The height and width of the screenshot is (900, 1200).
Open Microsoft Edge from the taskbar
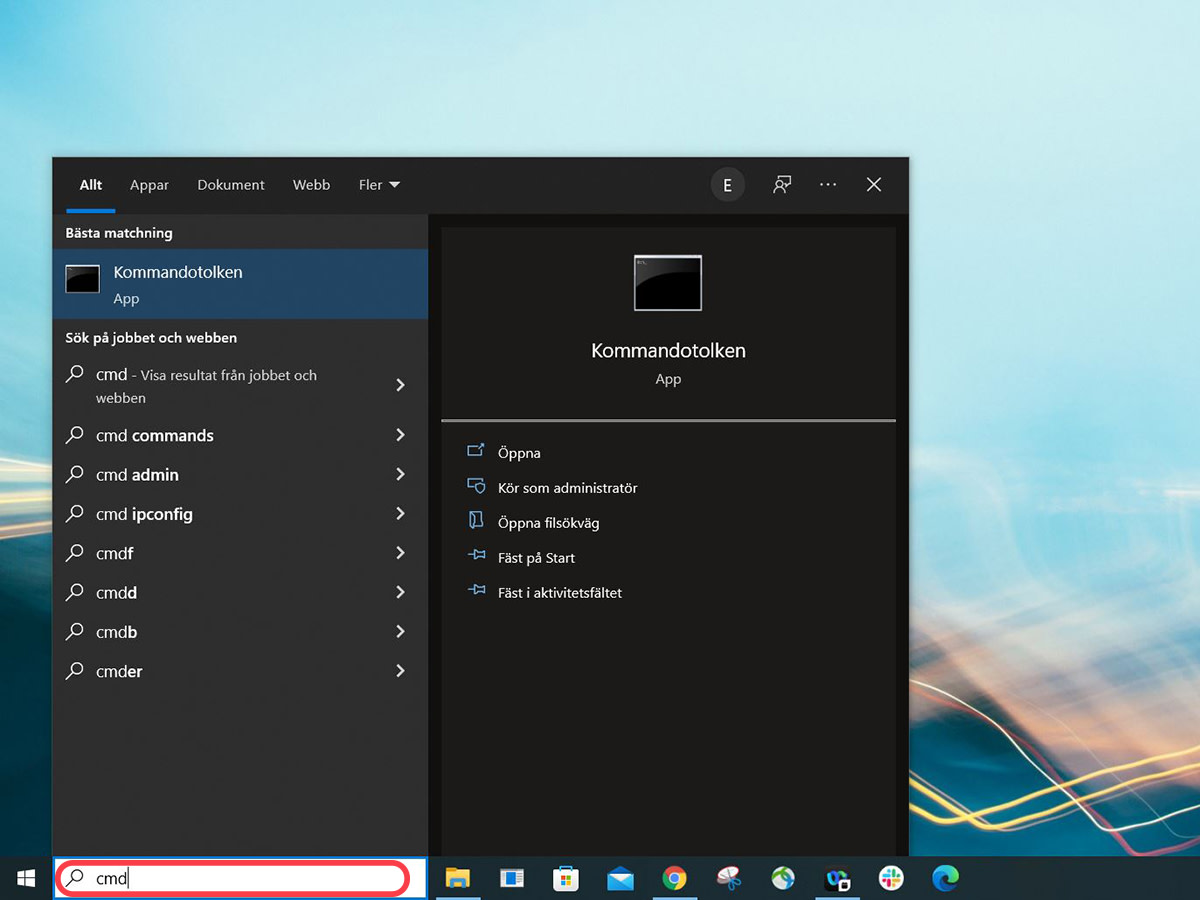coord(945,878)
